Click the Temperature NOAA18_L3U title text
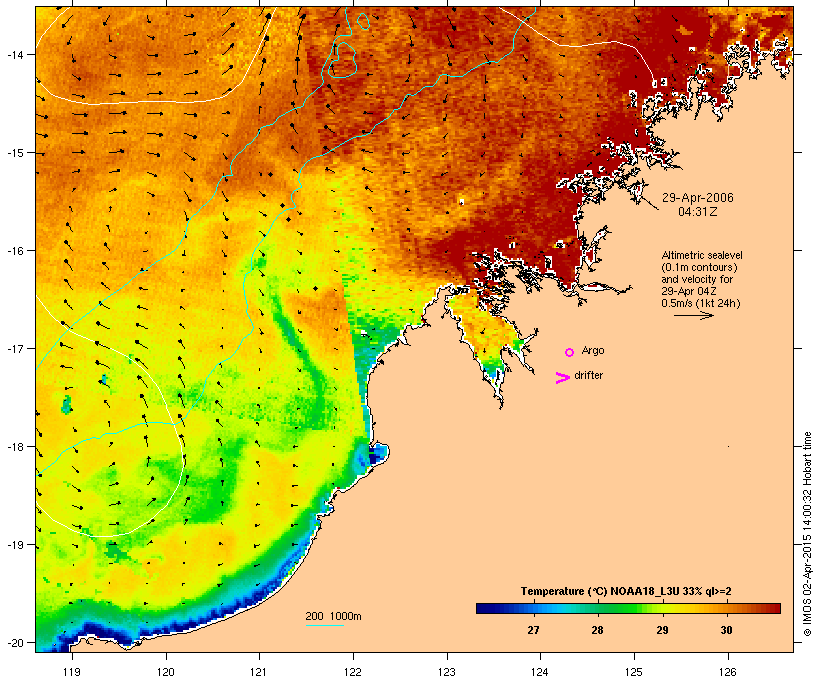 coord(626,591)
